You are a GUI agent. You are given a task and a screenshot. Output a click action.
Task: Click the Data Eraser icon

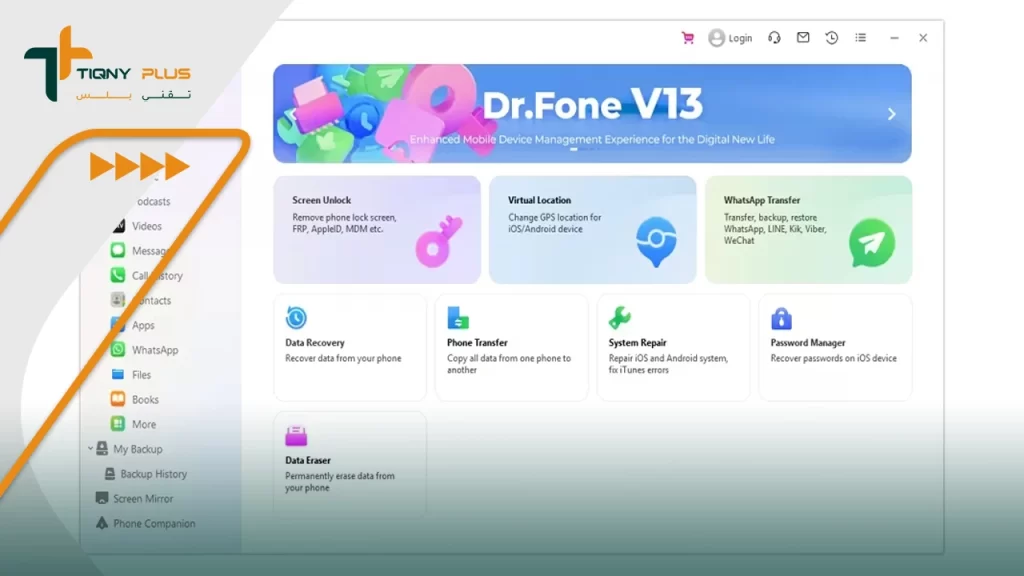pos(296,436)
